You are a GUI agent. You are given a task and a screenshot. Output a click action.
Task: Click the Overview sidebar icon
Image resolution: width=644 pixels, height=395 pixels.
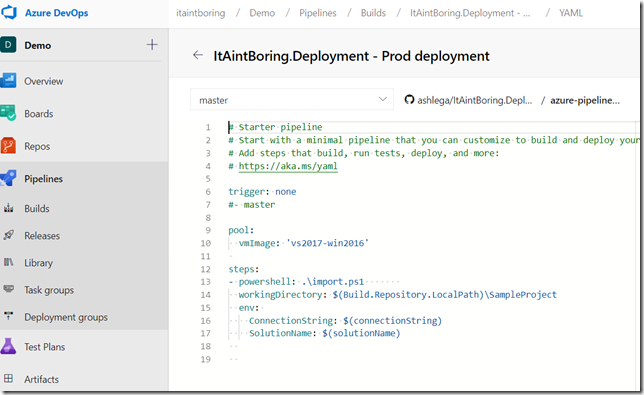click(8, 80)
